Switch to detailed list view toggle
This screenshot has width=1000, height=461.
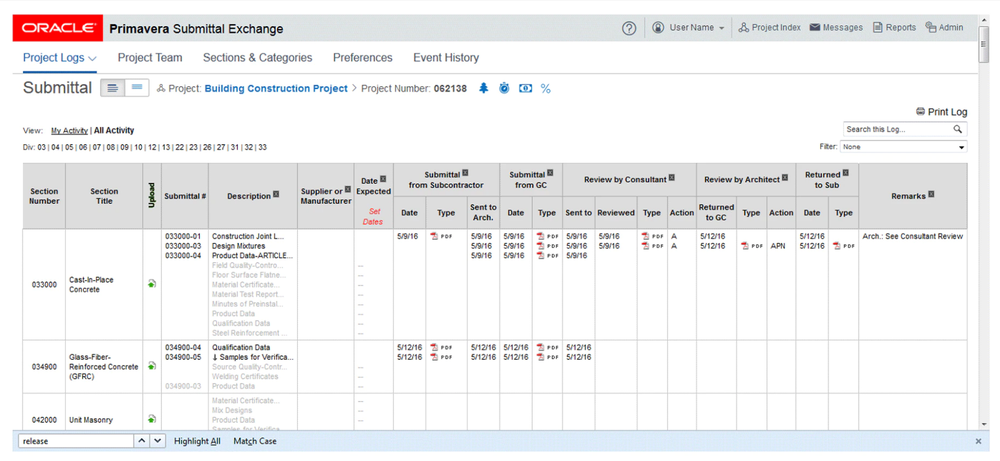[113, 89]
